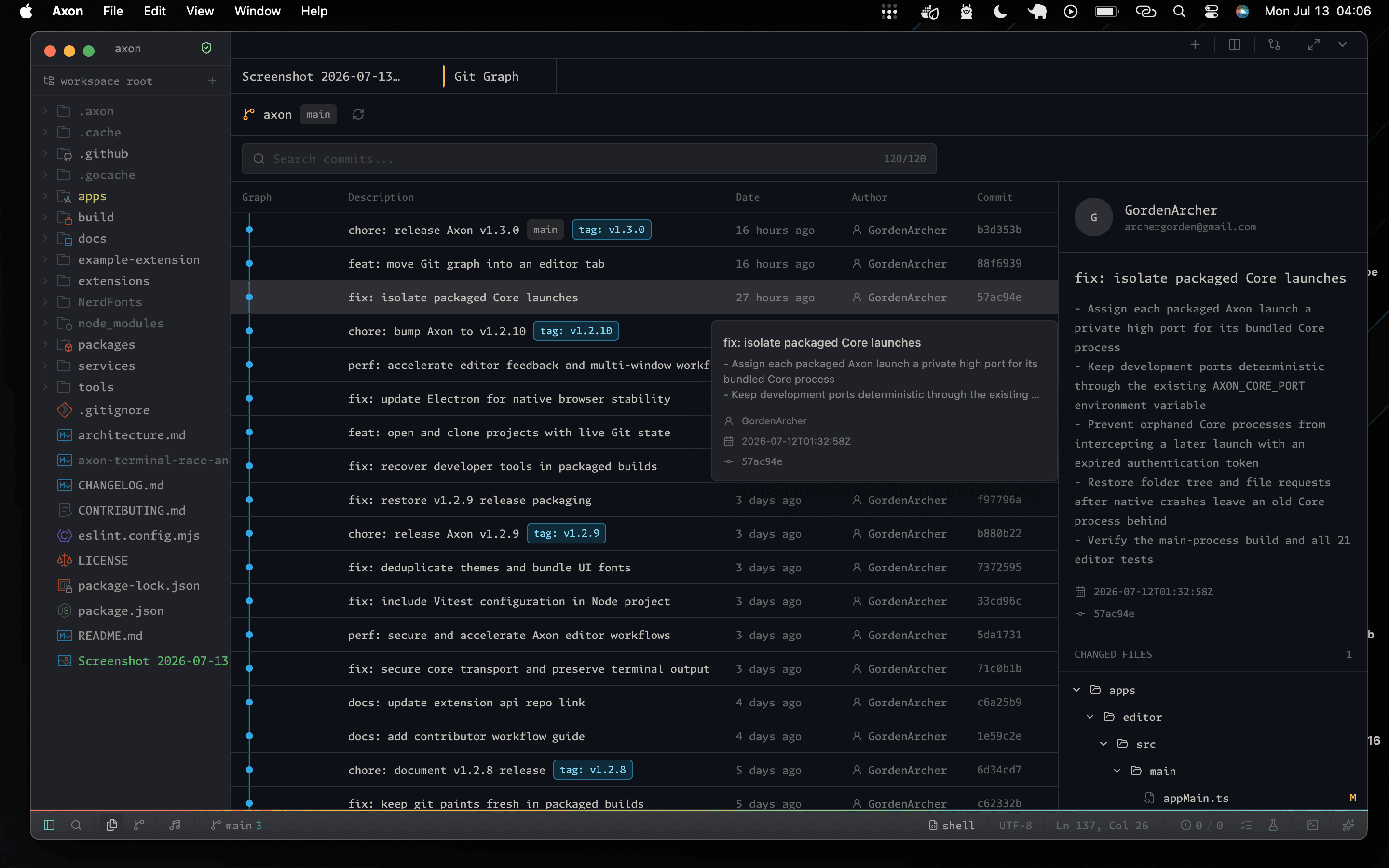Select commit hash 7372595

(999, 567)
